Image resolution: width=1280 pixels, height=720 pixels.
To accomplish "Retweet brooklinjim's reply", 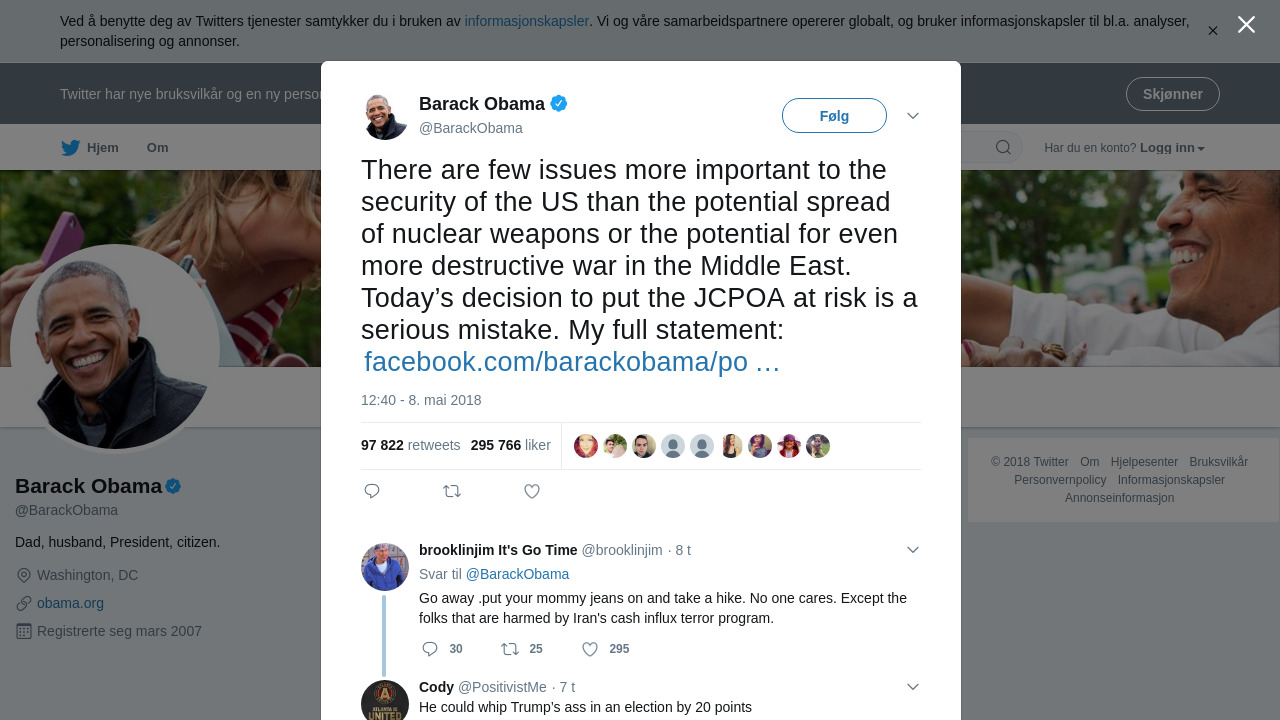I will point(510,649).
